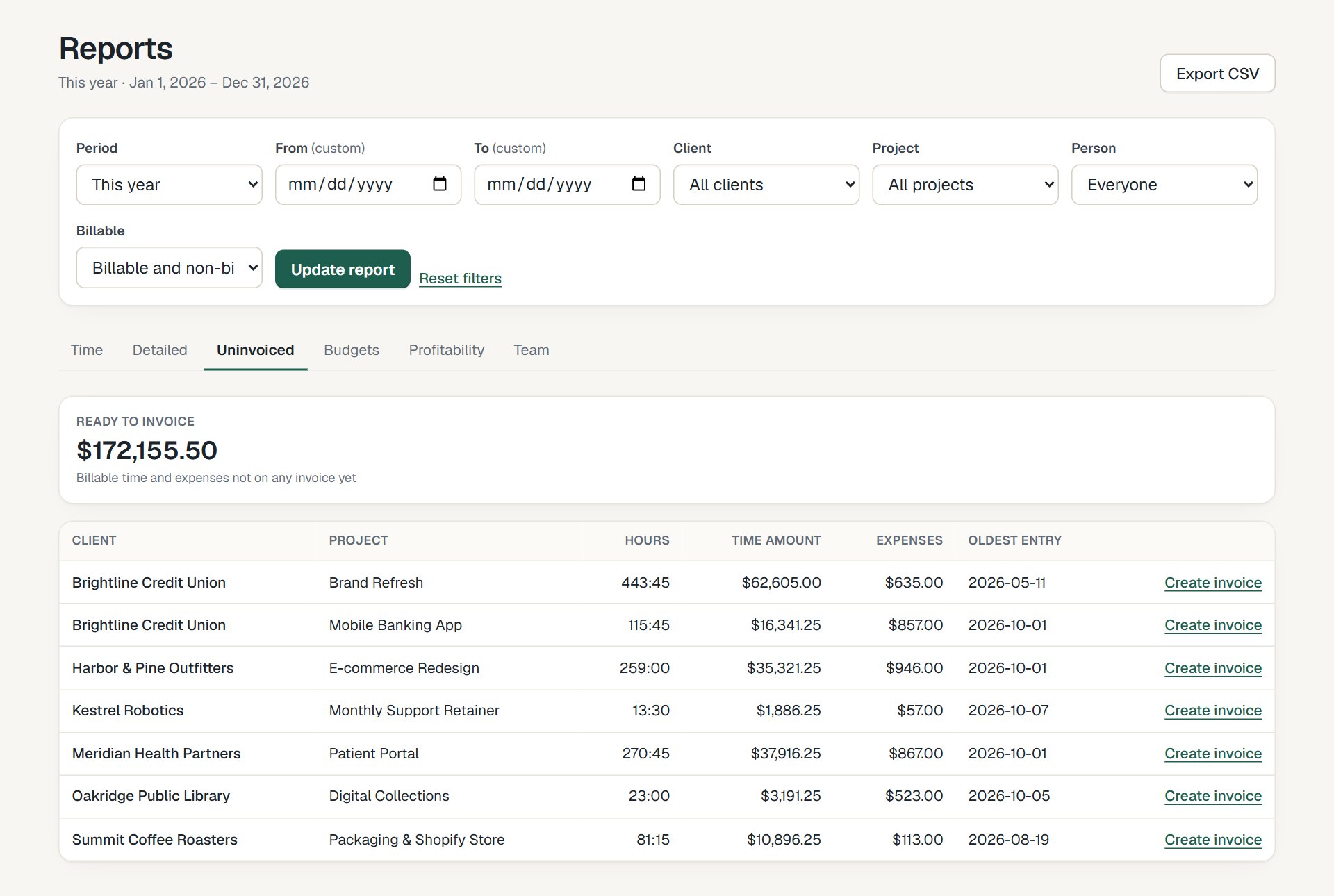Click the Expenses column header
Screen dimensions: 1334x896
pyautogui.click(x=909, y=540)
